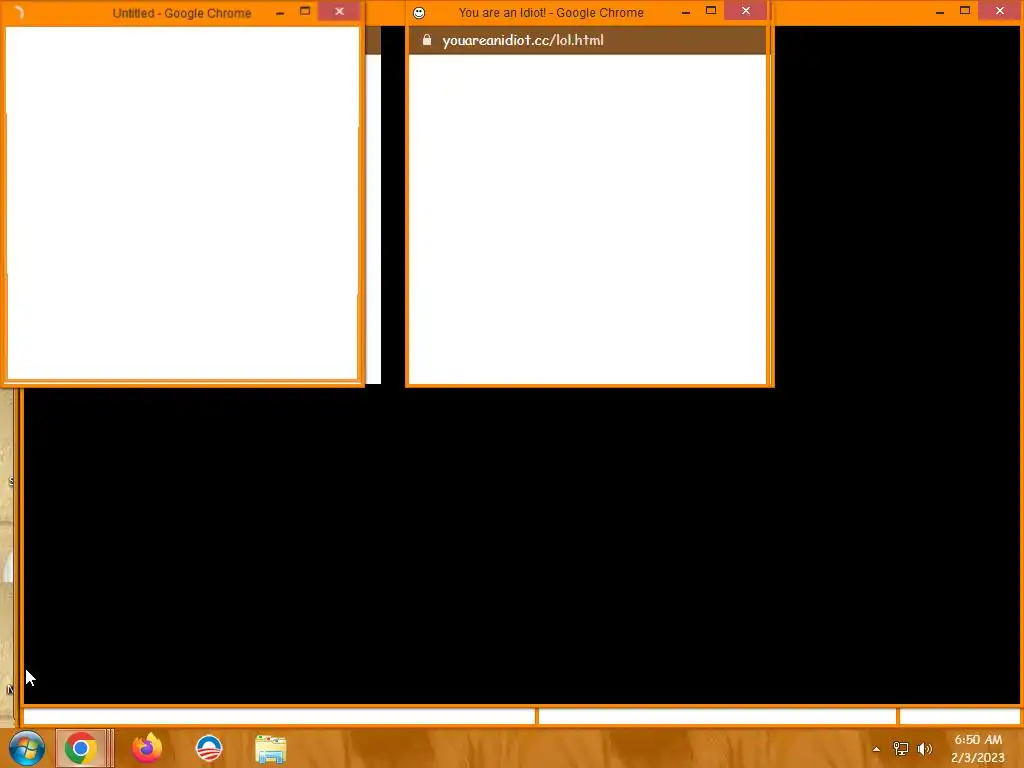Click the lock icon beside youareanidiot.cc URL

(x=427, y=40)
